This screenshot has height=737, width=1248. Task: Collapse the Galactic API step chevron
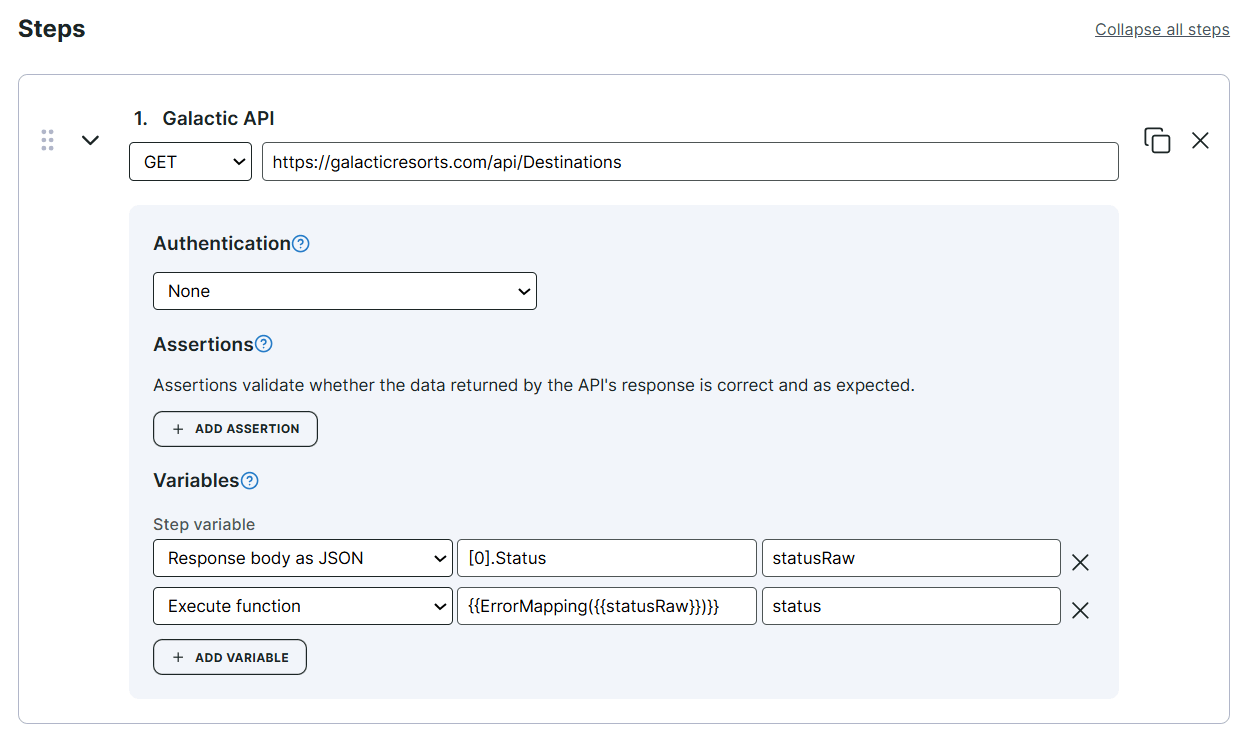coord(90,140)
